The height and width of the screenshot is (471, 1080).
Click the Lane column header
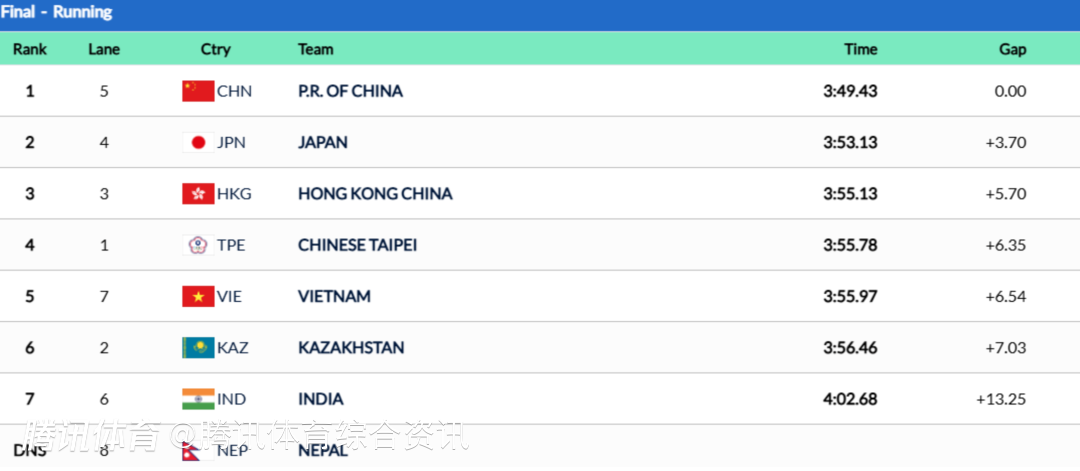click(104, 49)
